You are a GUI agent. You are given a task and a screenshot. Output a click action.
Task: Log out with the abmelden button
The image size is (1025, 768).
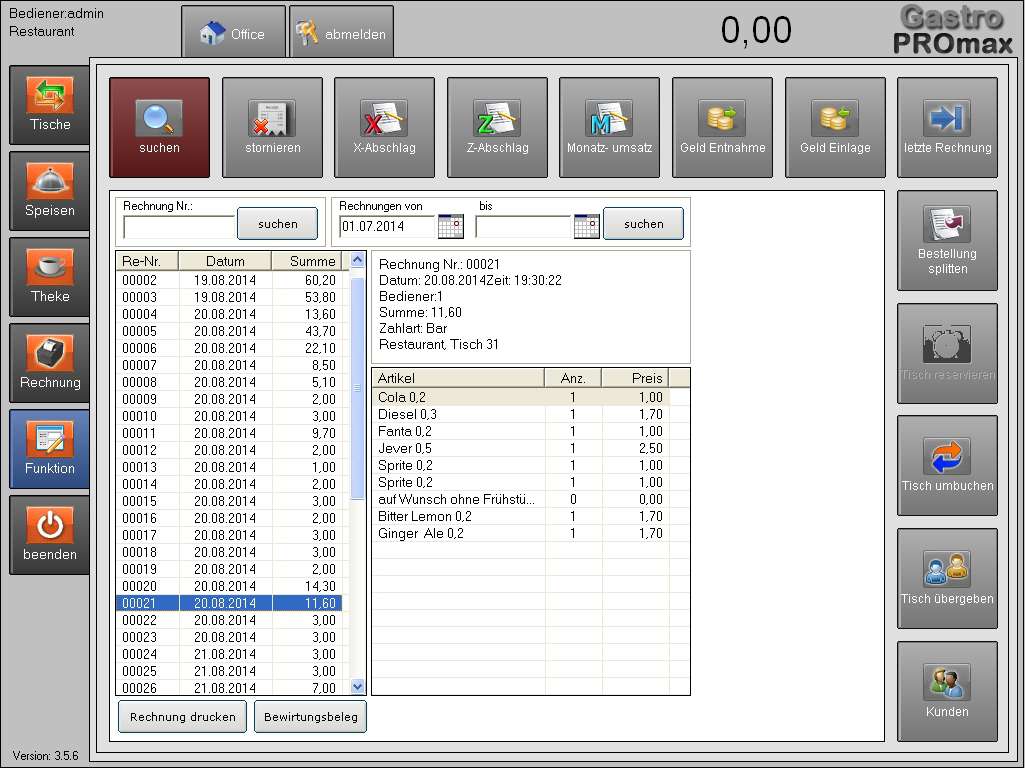coord(341,33)
